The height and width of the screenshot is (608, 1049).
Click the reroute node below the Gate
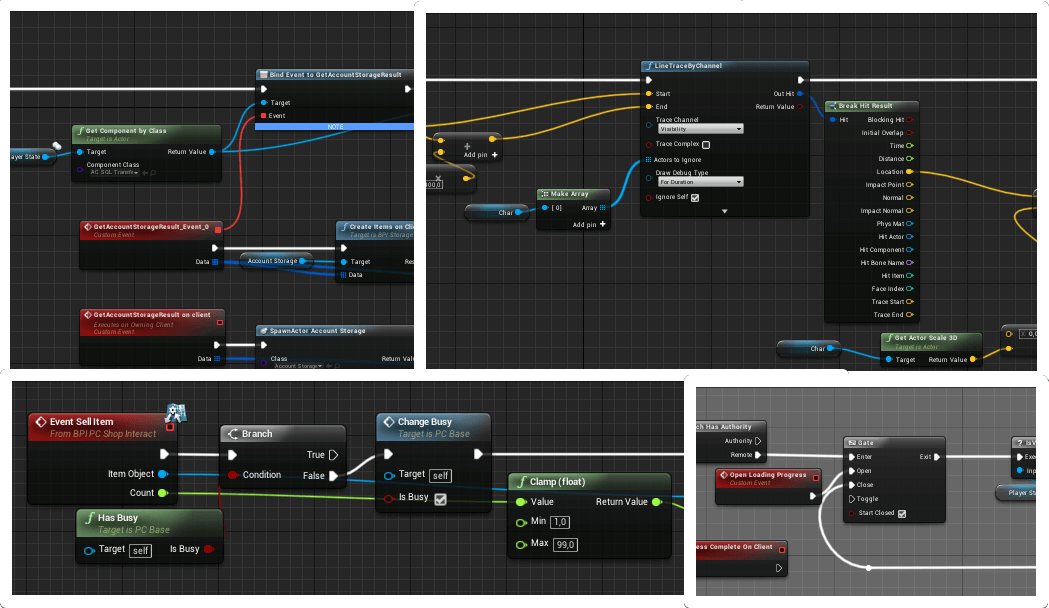click(868, 568)
